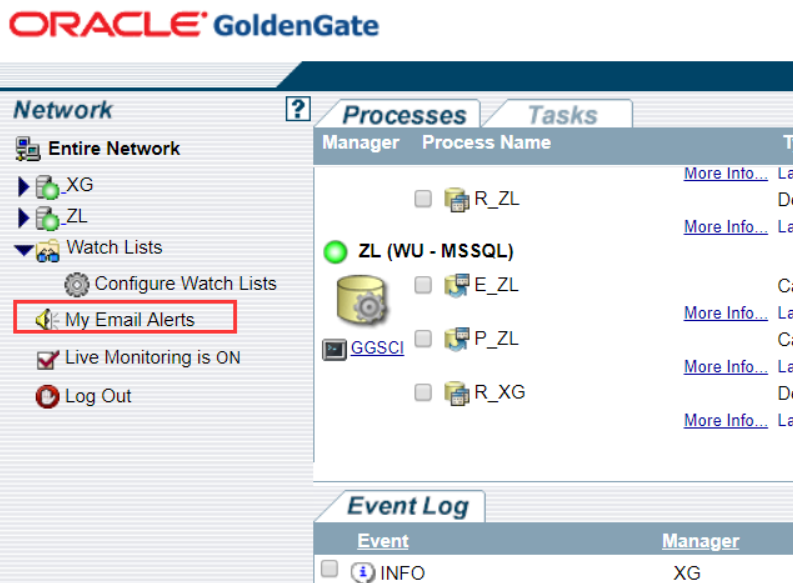The width and height of the screenshot is (793, 583).
Task: Toggle Live Monitoring is ON
Action: tap(153, 357)
